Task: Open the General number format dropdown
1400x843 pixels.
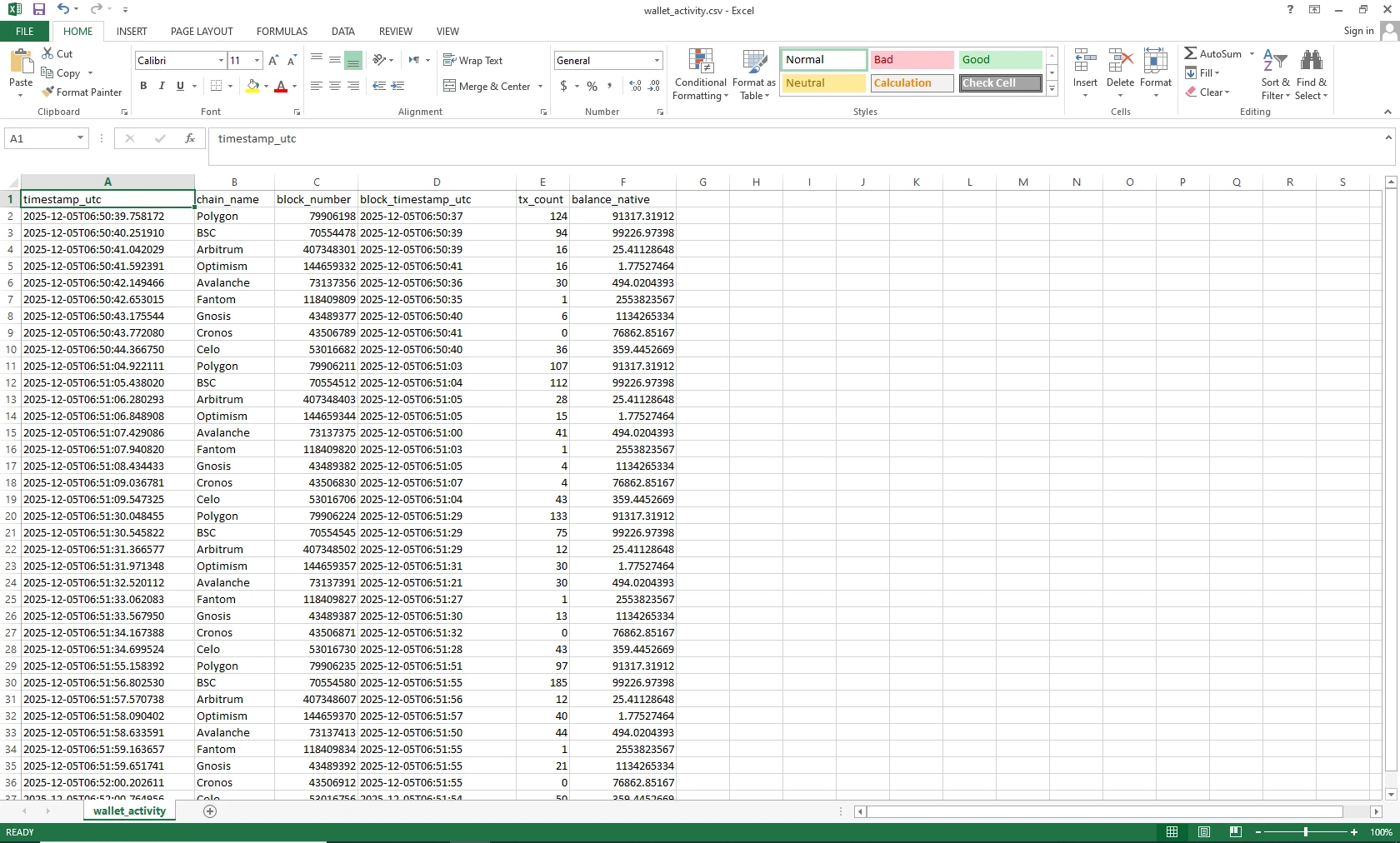Action: pyautogui.click(x=657, y=61)
